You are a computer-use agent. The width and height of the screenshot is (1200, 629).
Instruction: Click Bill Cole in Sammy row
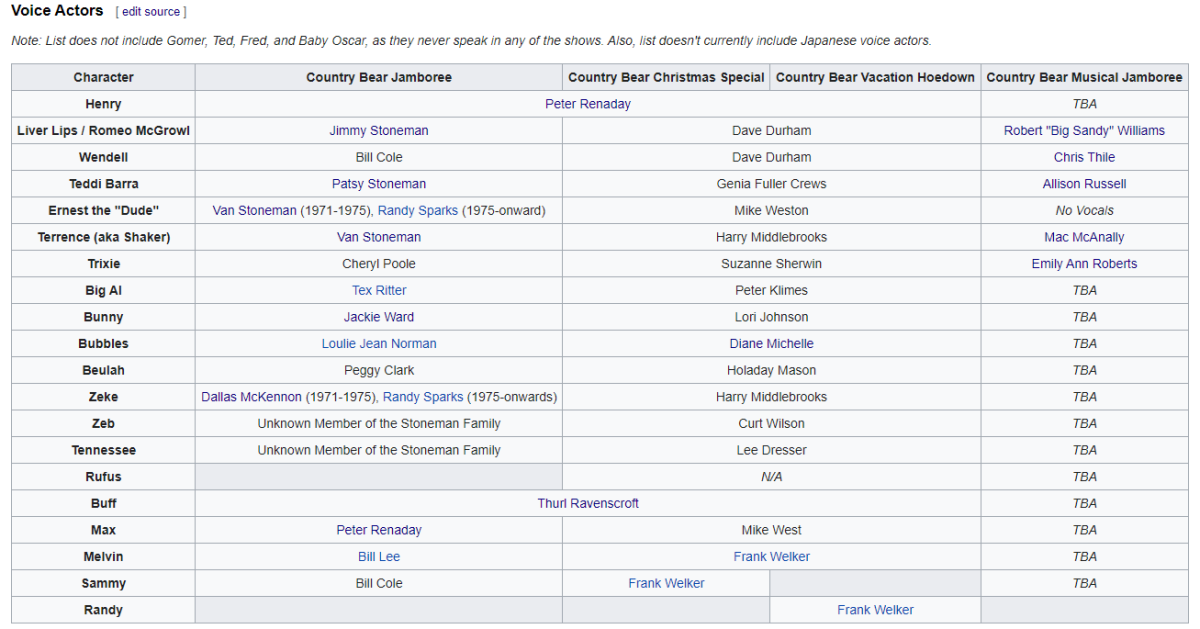pyautogui.click(x=379, y=583)
